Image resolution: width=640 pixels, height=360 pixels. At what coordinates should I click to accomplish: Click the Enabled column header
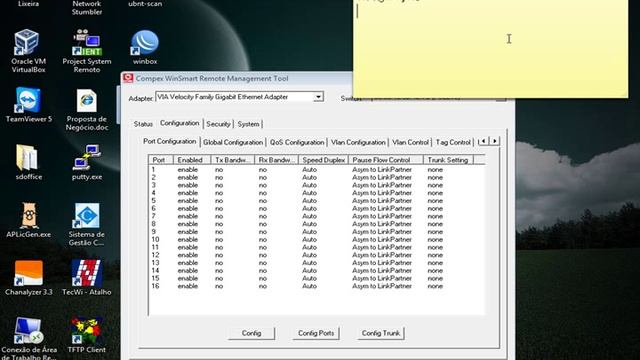point(192,160)
